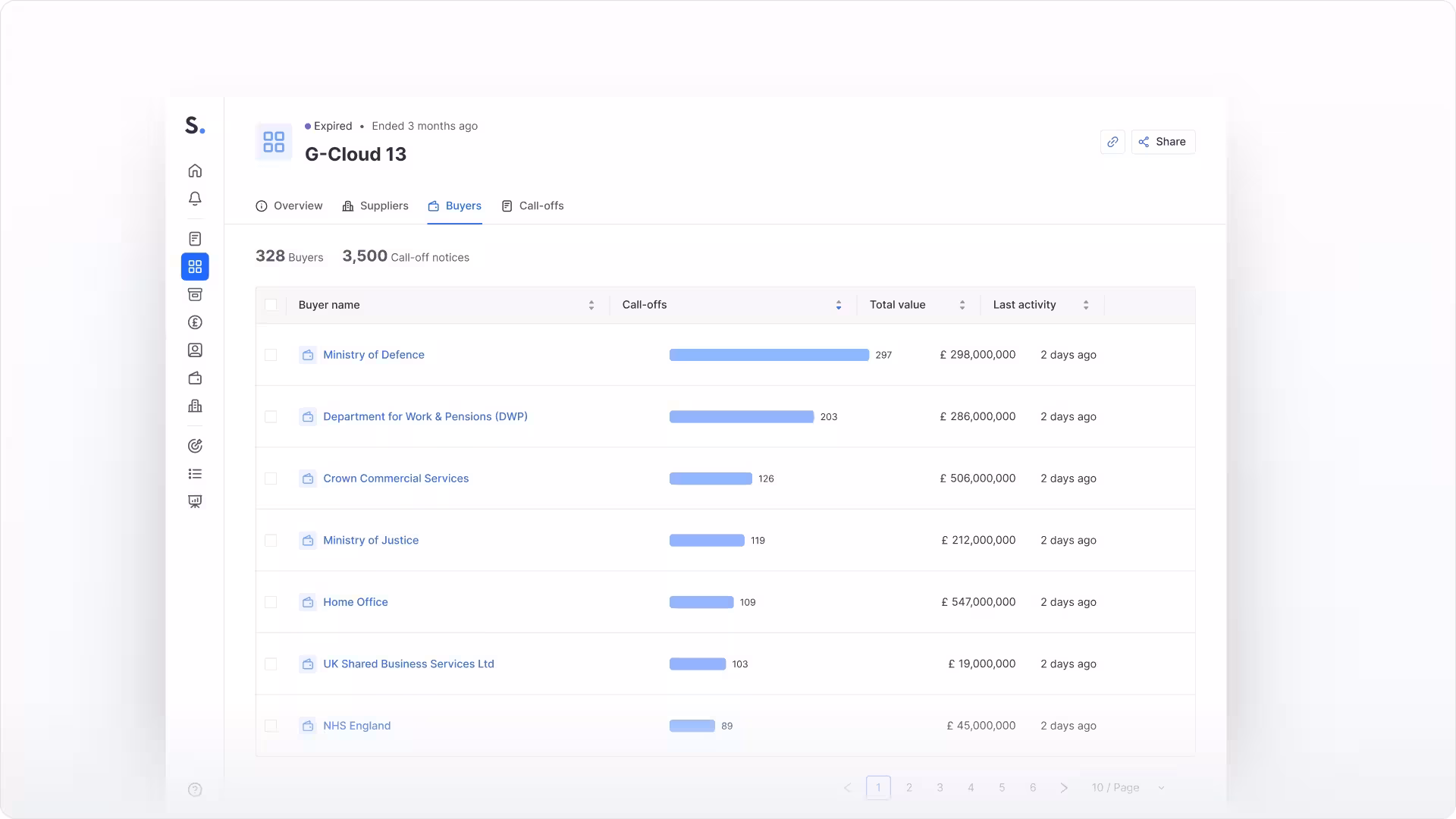Click the copy link icon button
Image resolution: width=1456 pixels, height=819 pixels.
tap(1112, 142)
